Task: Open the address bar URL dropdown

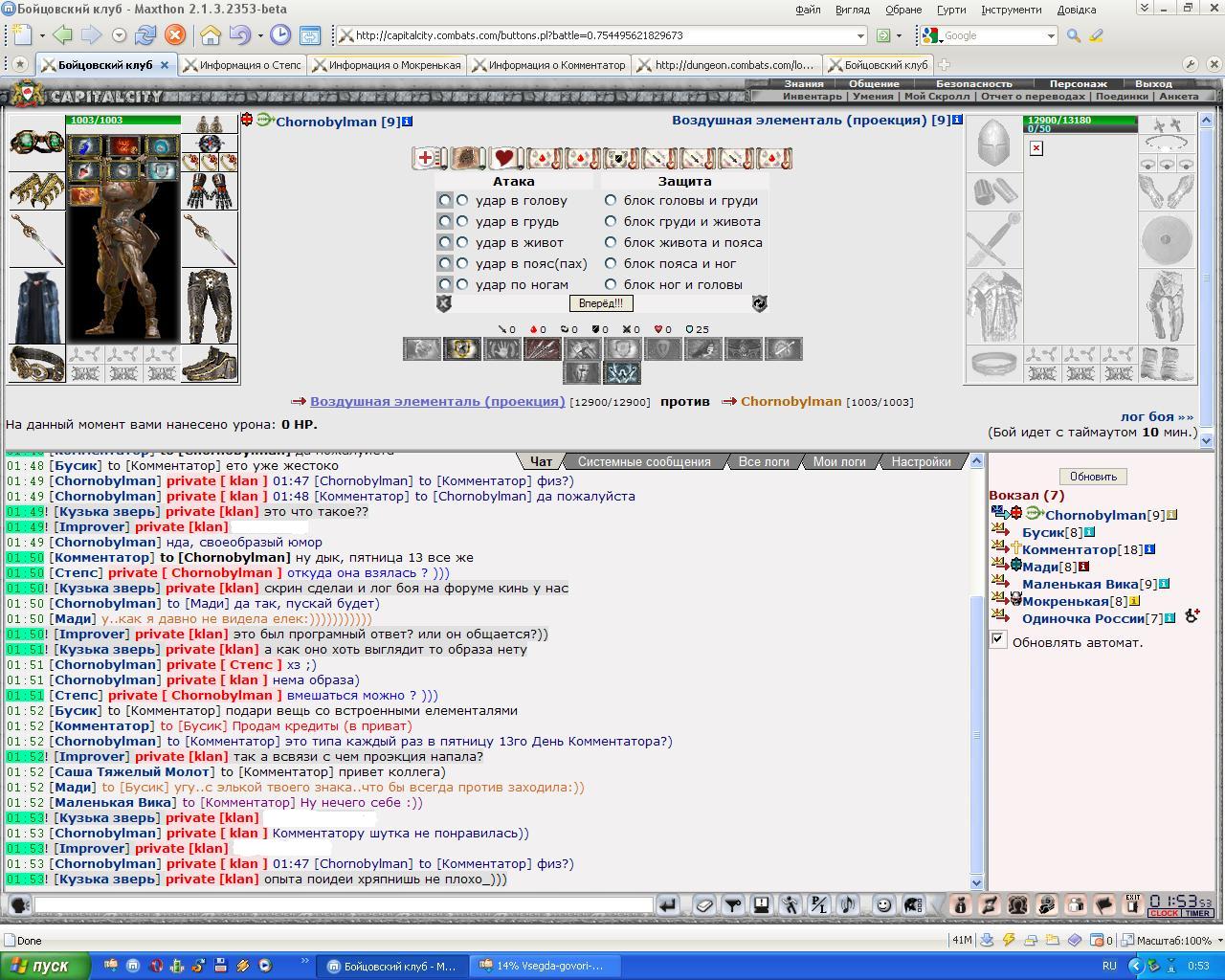Action: 859,35
